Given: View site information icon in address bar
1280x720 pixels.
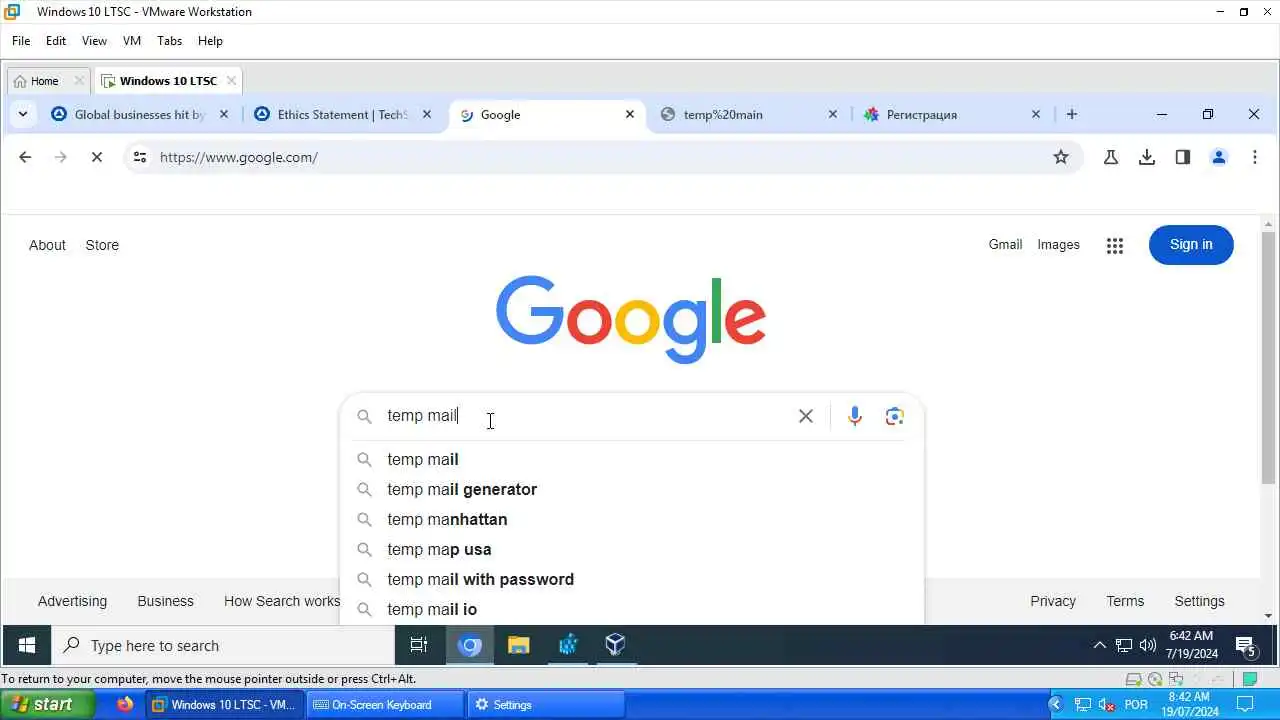Looking at the screenshot, I should tap(140, 157).
